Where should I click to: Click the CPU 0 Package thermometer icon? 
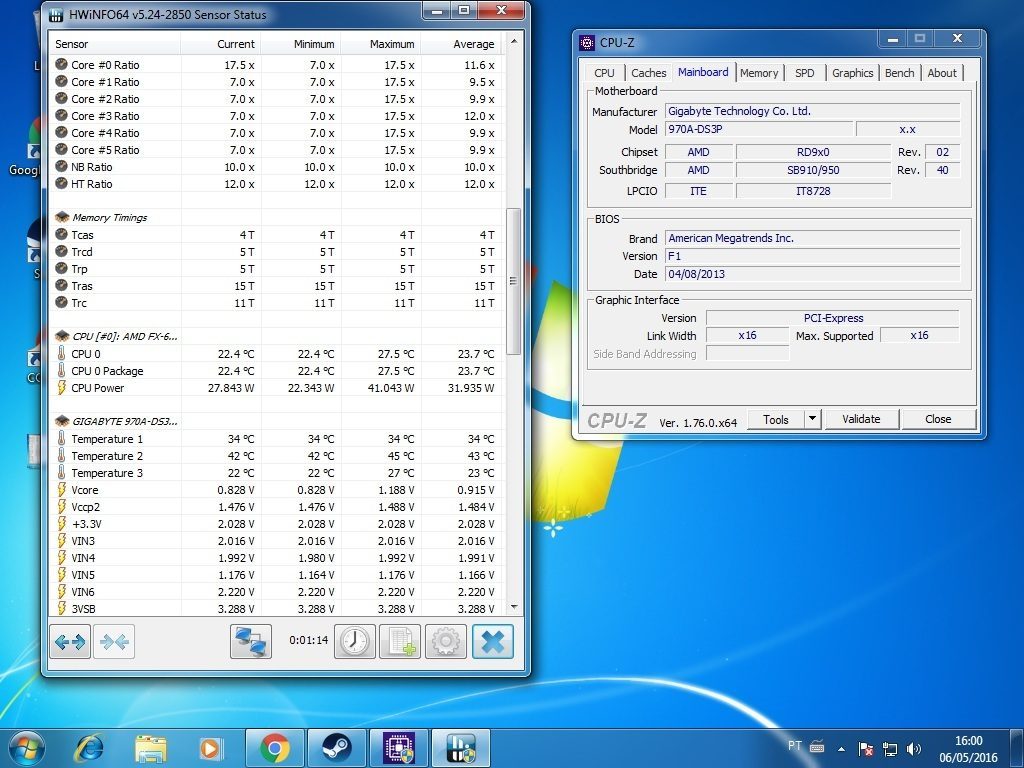click(x=61, y=370)
